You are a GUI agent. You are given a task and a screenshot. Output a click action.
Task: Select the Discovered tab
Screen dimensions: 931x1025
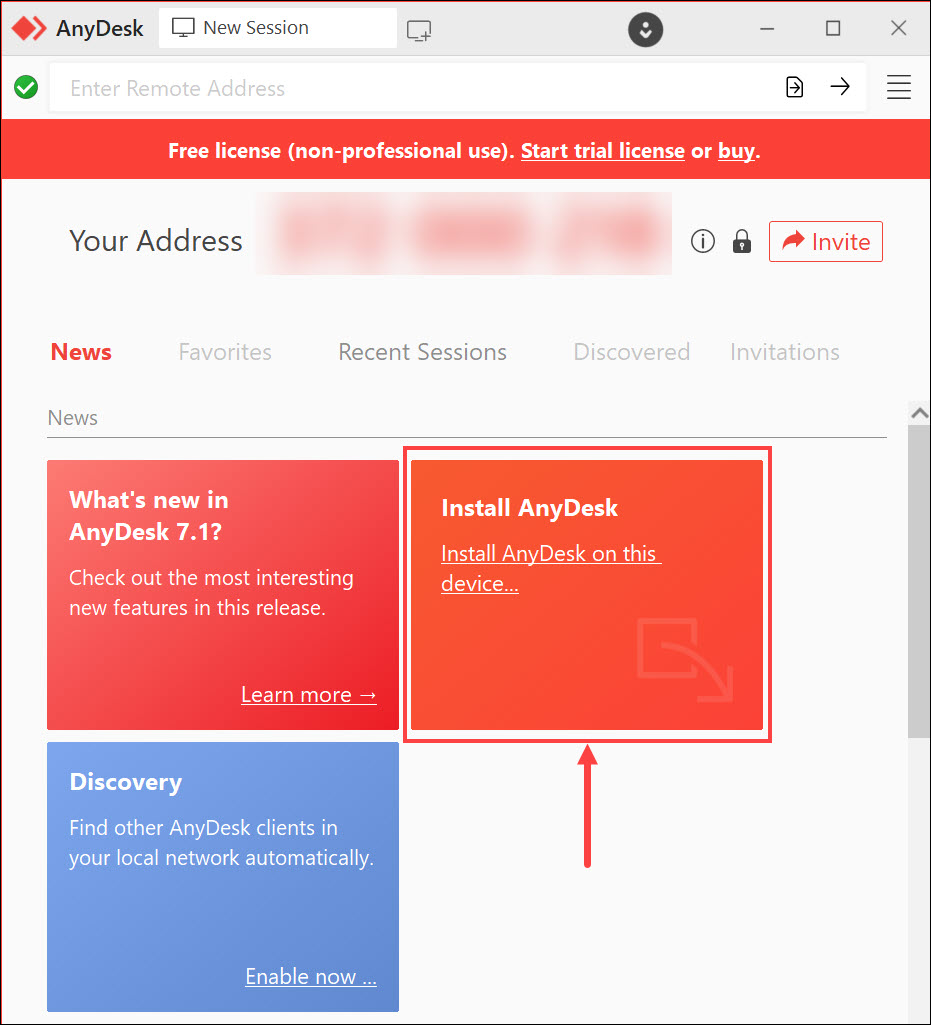631,352
